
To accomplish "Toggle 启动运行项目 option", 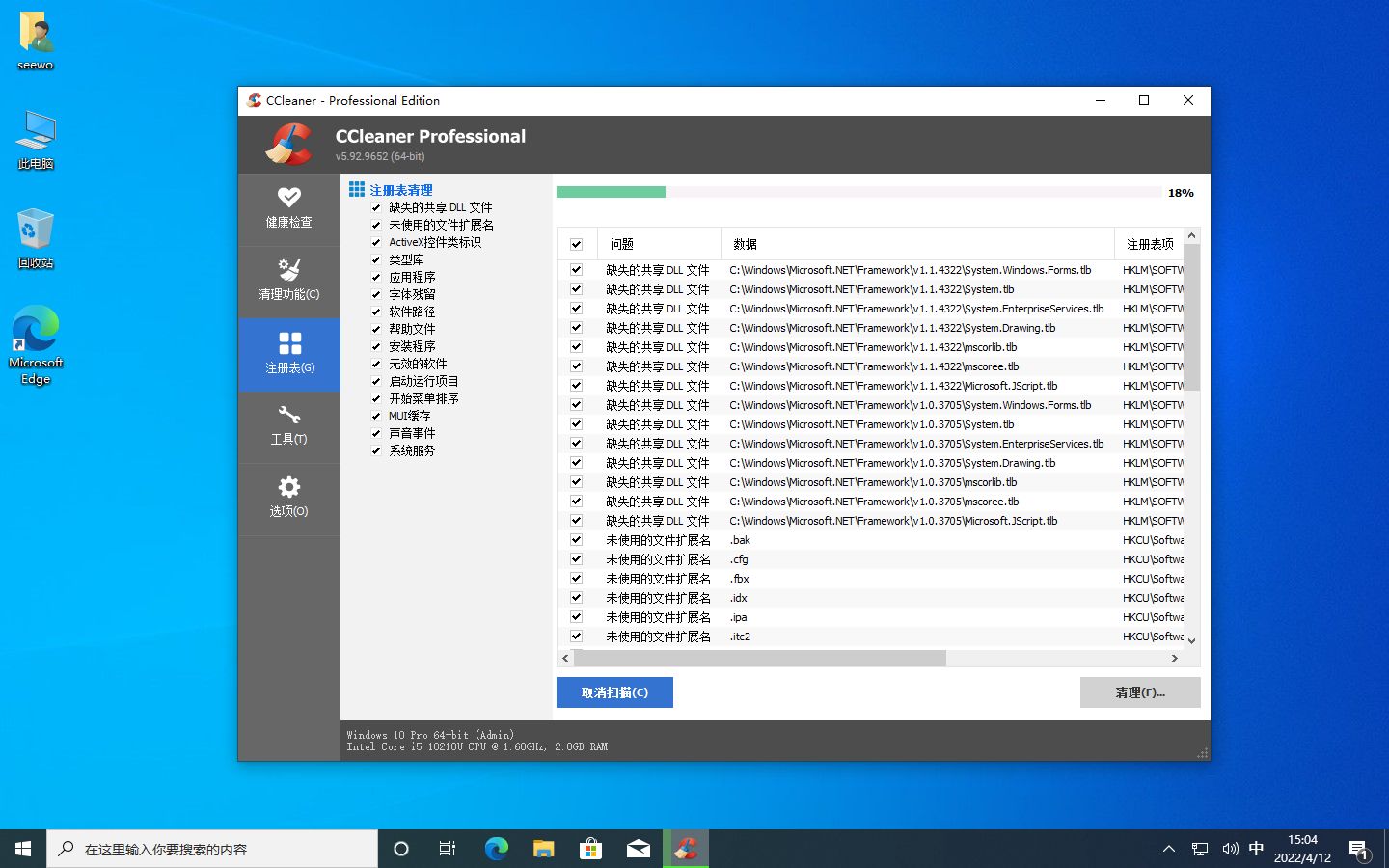I will (x=376, y=381).
